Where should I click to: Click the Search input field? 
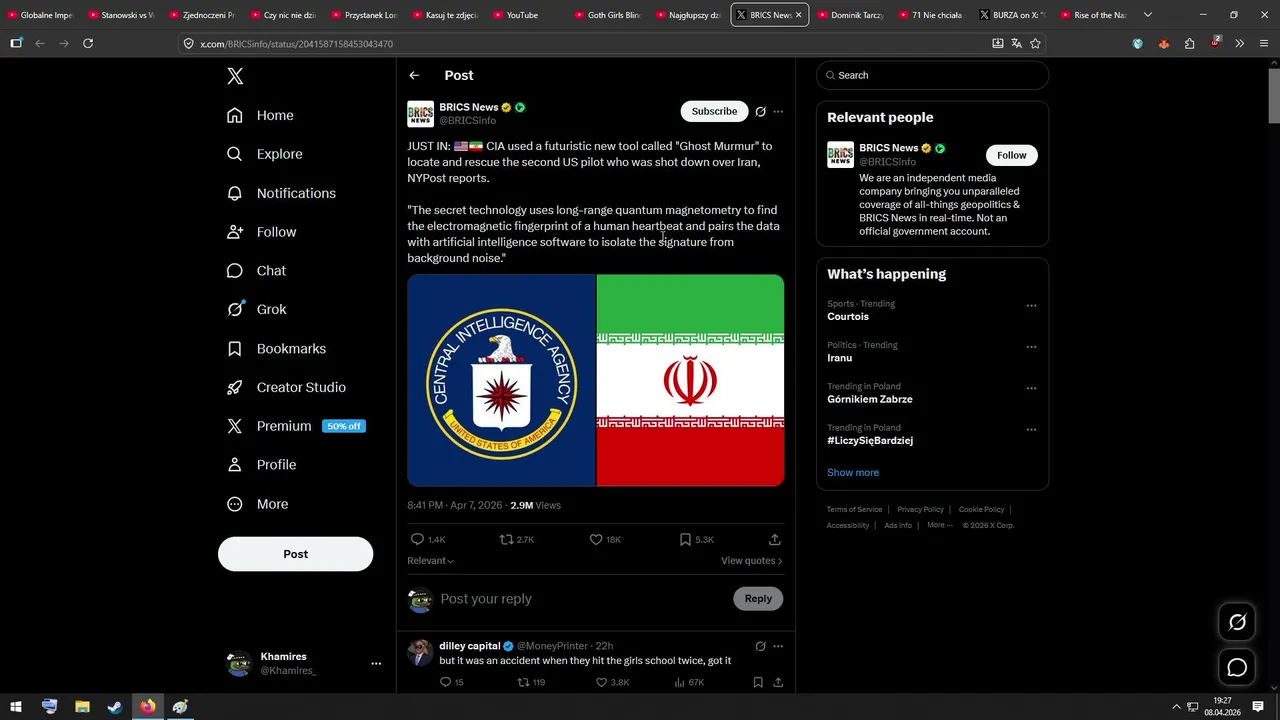click(932, 75)
